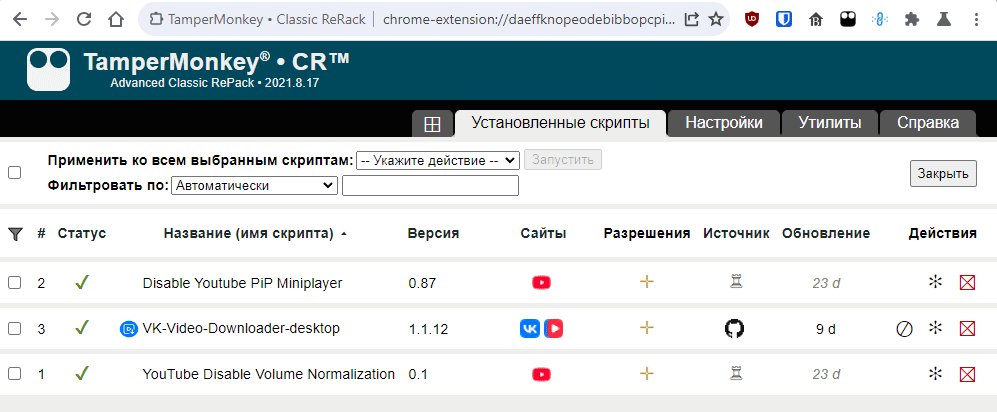
Task: Sort by the '#' column header
Action: (x=41, y=233)
